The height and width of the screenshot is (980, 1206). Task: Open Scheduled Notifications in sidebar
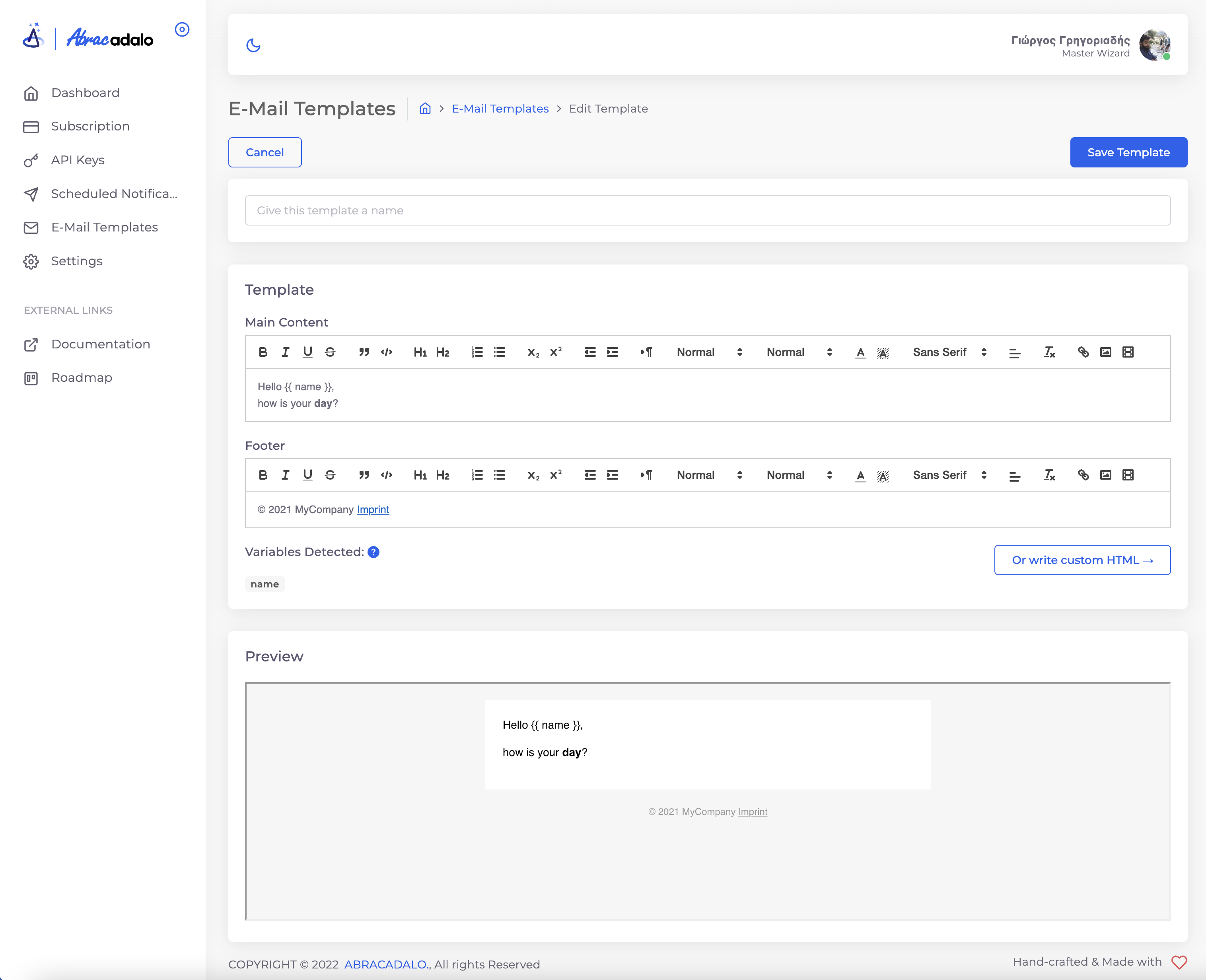[101, 194]
